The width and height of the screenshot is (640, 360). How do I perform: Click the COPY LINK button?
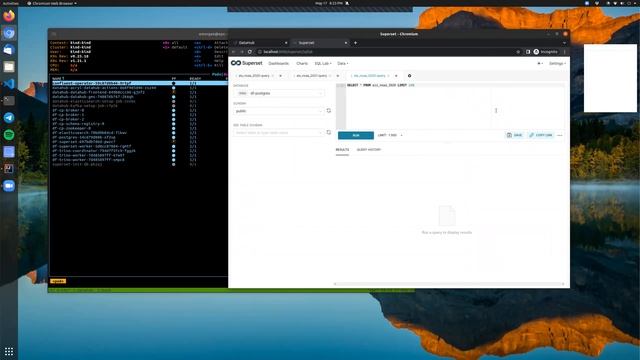(x=540, y=135)
